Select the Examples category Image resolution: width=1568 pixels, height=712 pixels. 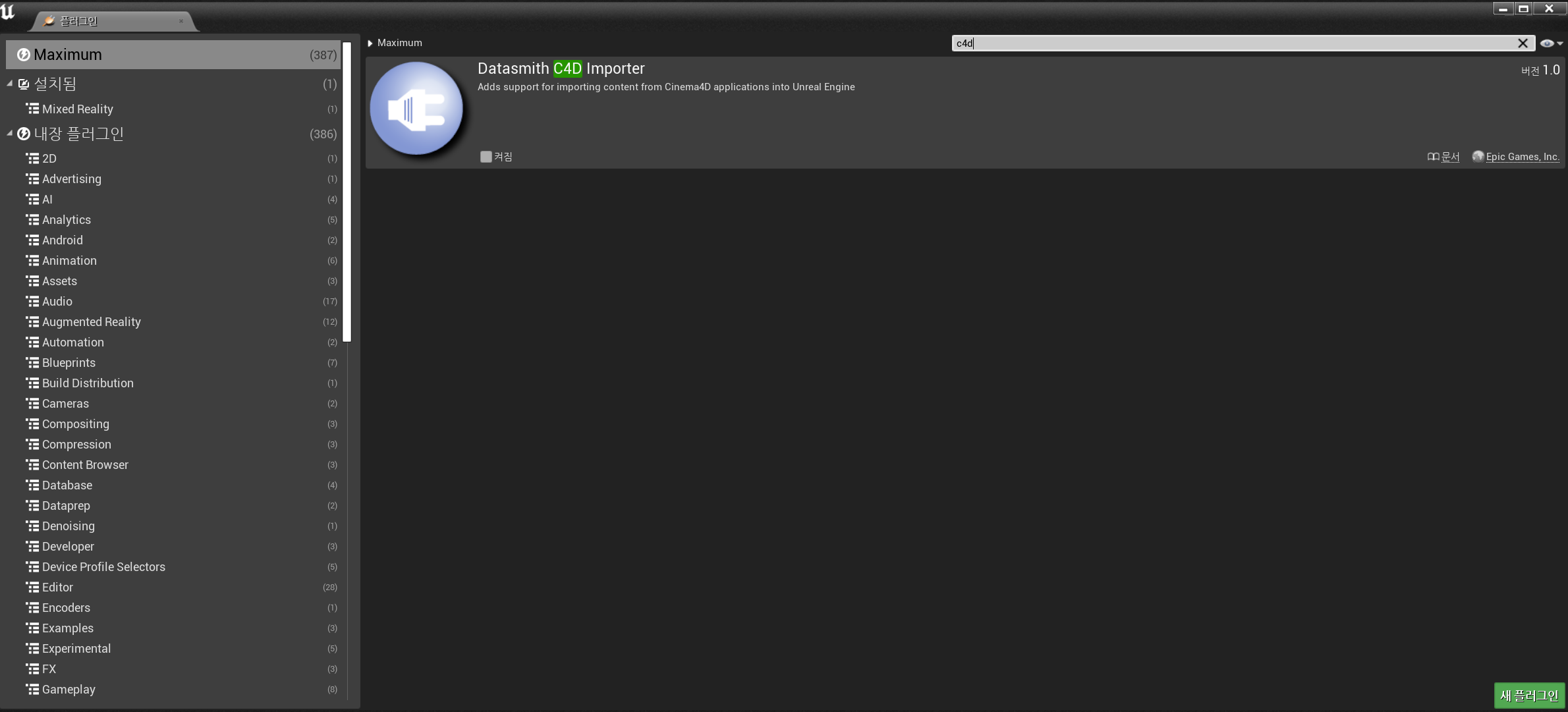pyautogui.click(x=173, y=628)
